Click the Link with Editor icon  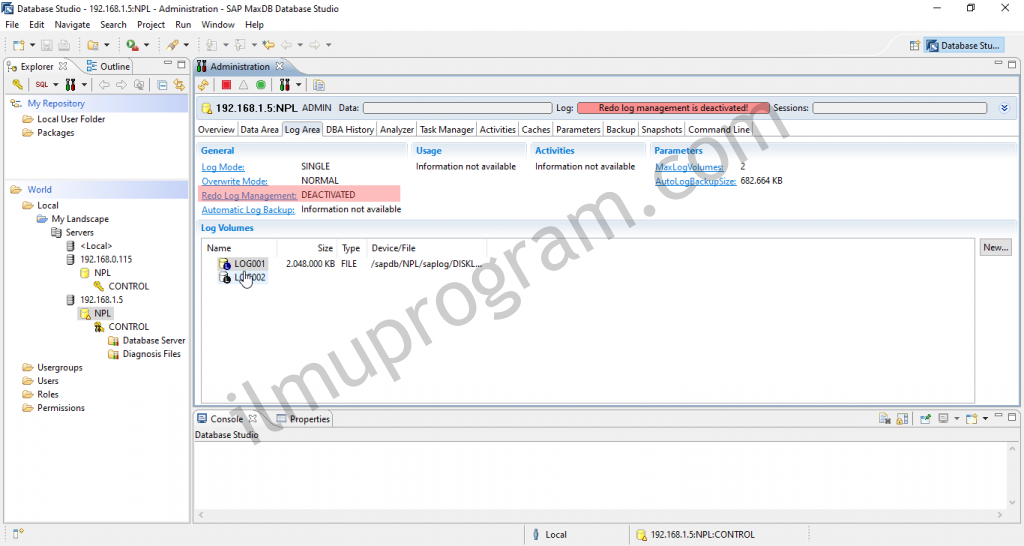click(179, 85)
